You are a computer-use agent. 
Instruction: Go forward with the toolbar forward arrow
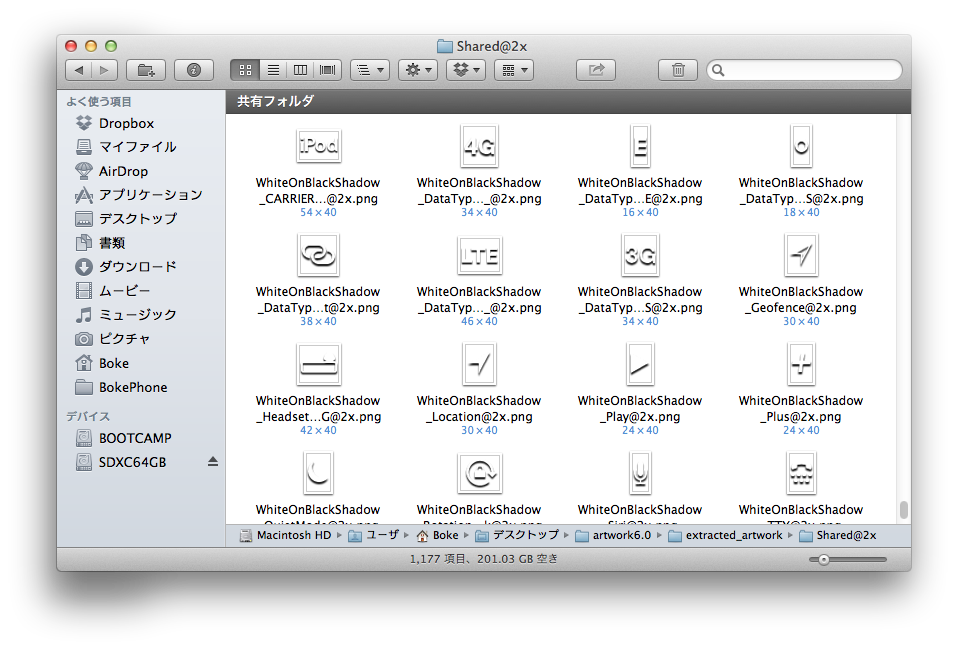[104, 70]
